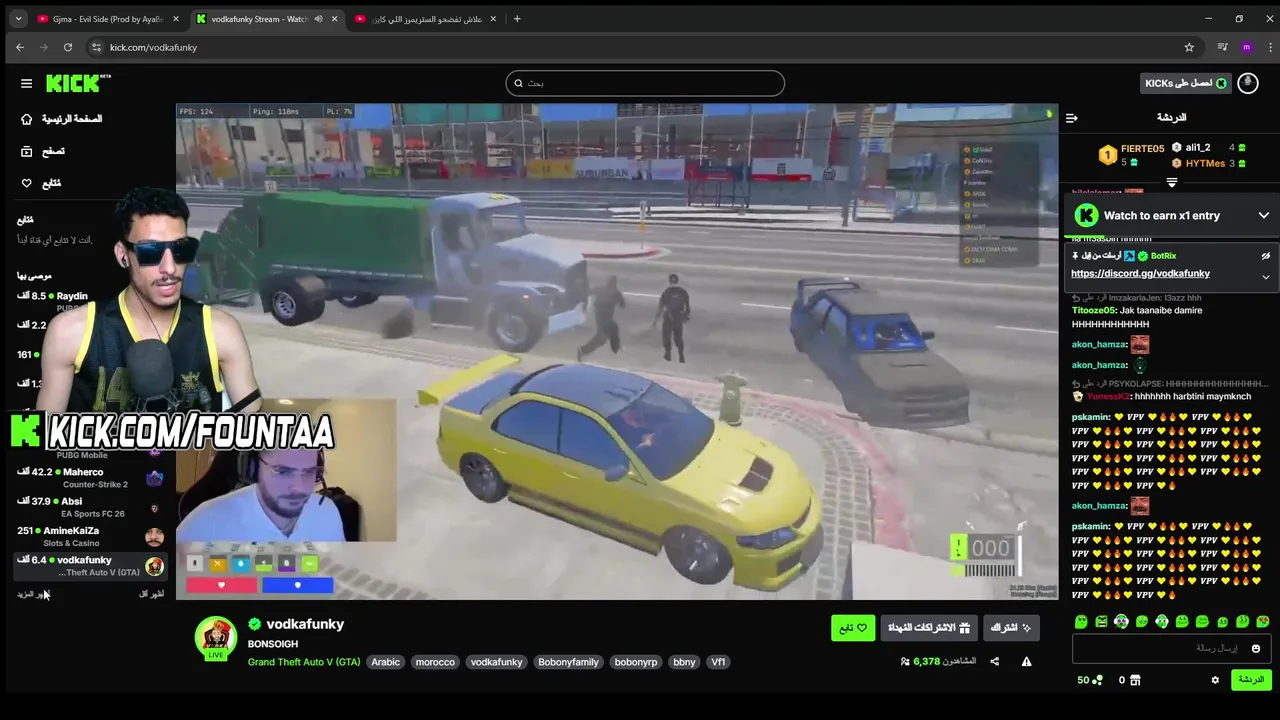Open the channel points balance showing 50
This screenshot has width=1280, height=720.
(1090, 680)
